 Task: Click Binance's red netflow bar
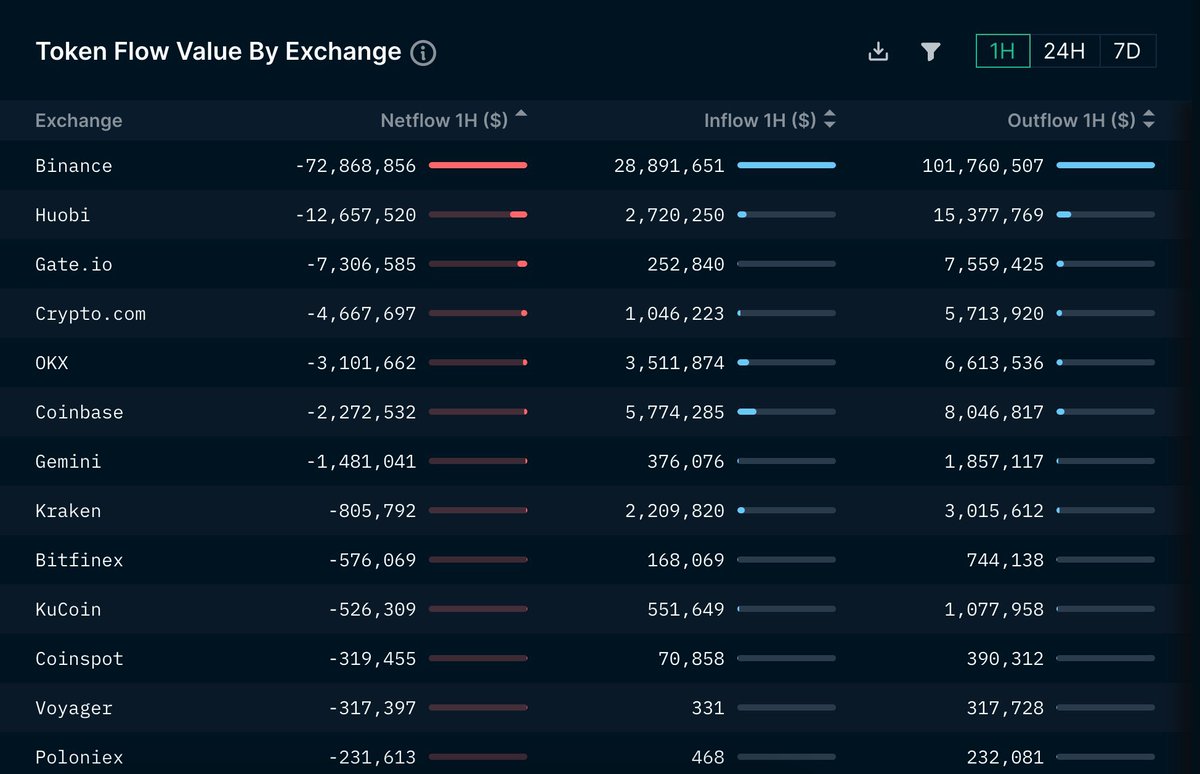[x=478, y=165]
